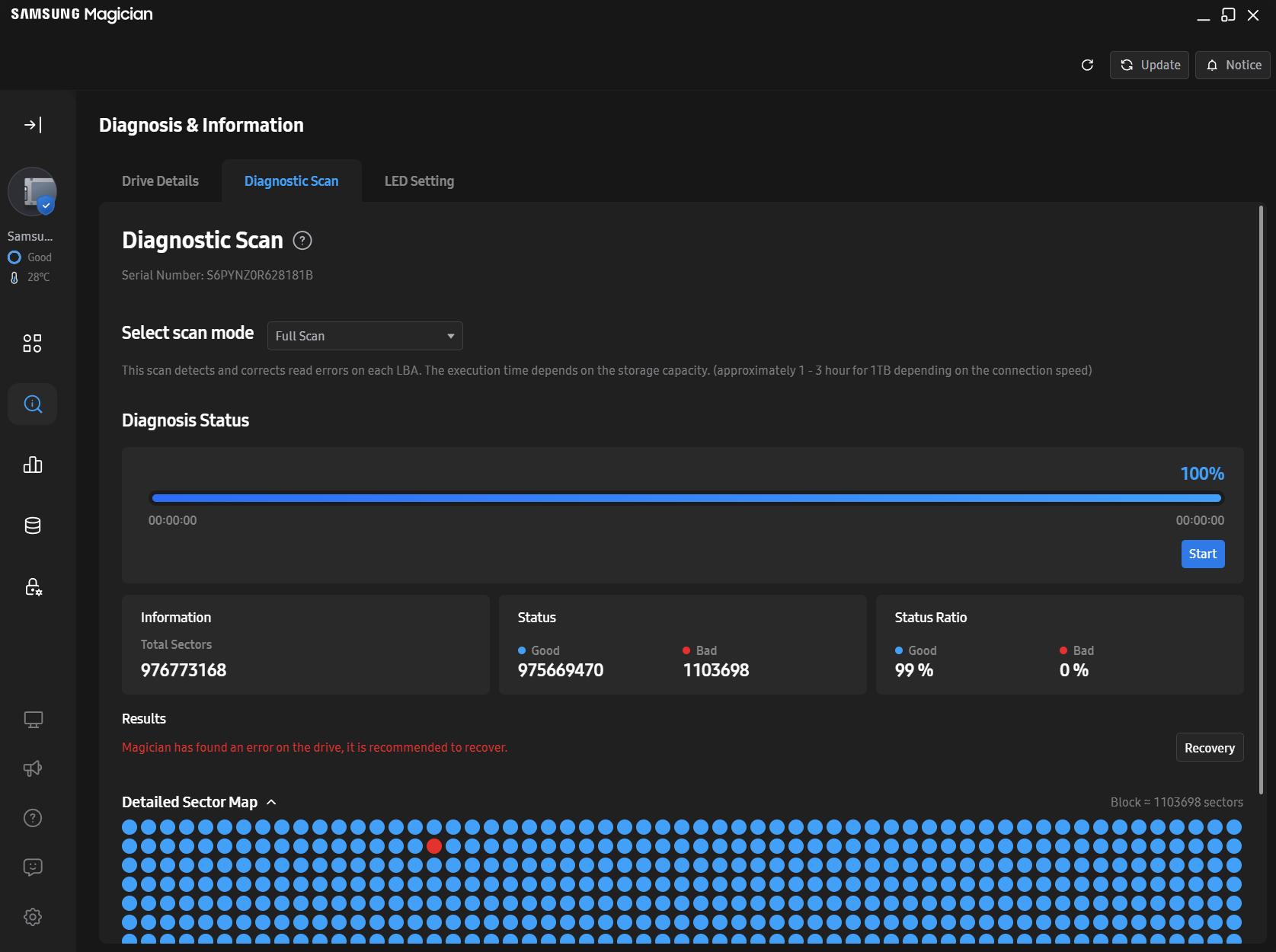This screenshot has height=952, width=1276.
Task: Open the feedback smiley chat icon
Action: 32,867
